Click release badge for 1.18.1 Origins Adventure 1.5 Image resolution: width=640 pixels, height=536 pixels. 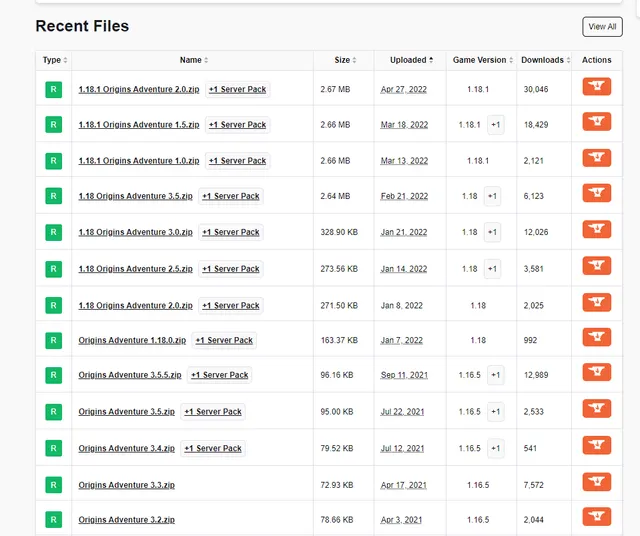53,125
